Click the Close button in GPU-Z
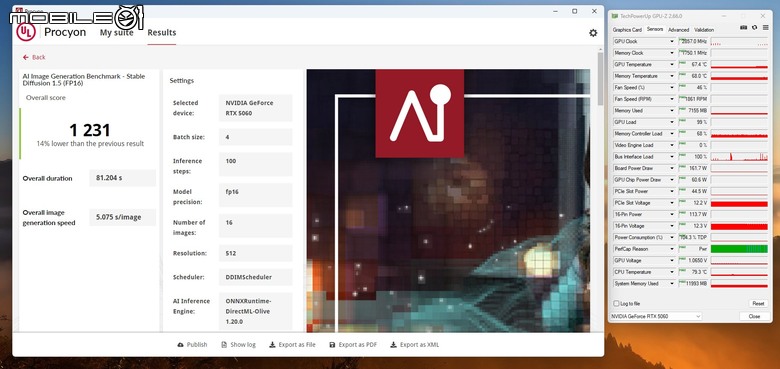 coord(754,316)
